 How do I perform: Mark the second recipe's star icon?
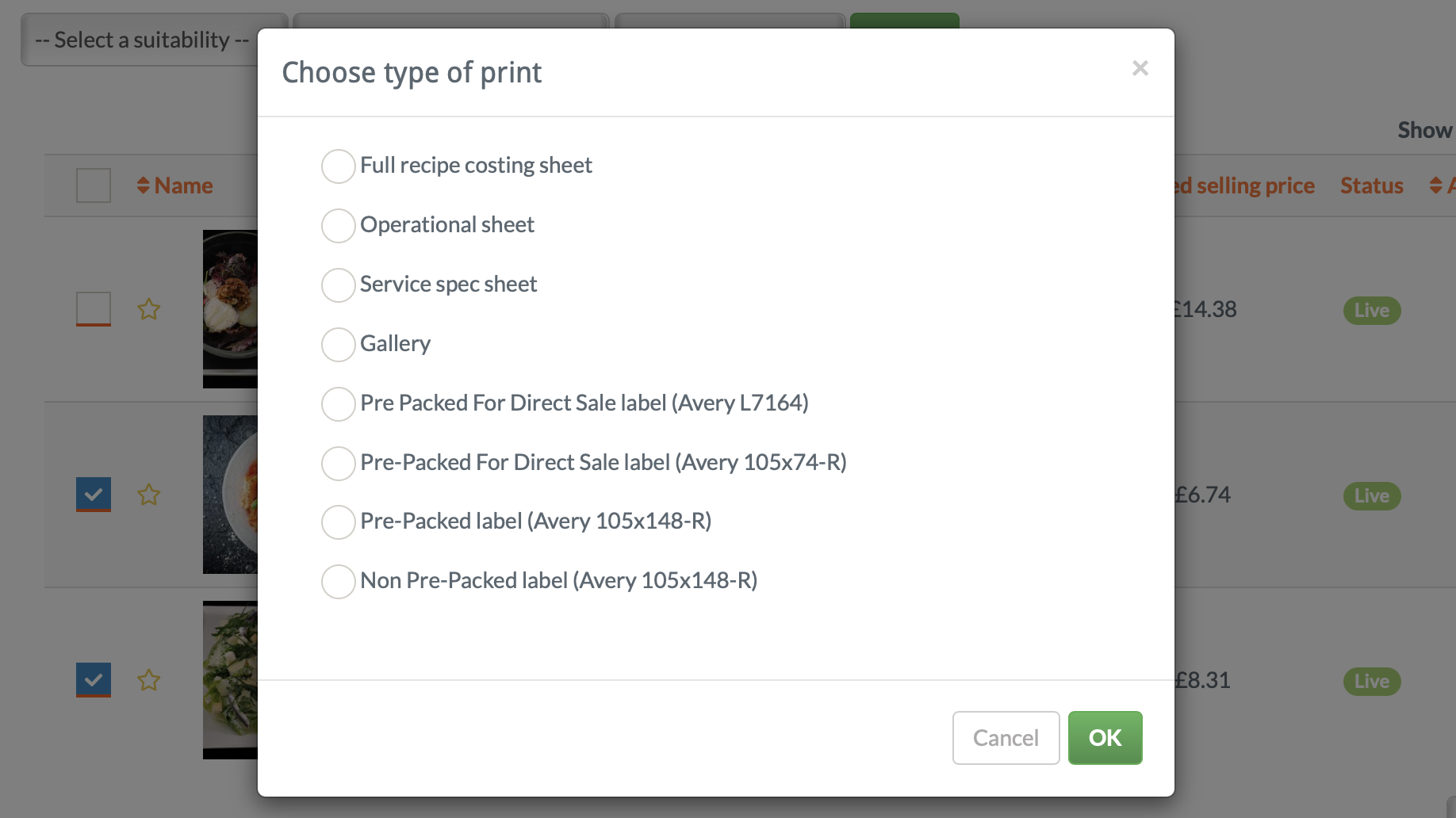click(148, 495)
